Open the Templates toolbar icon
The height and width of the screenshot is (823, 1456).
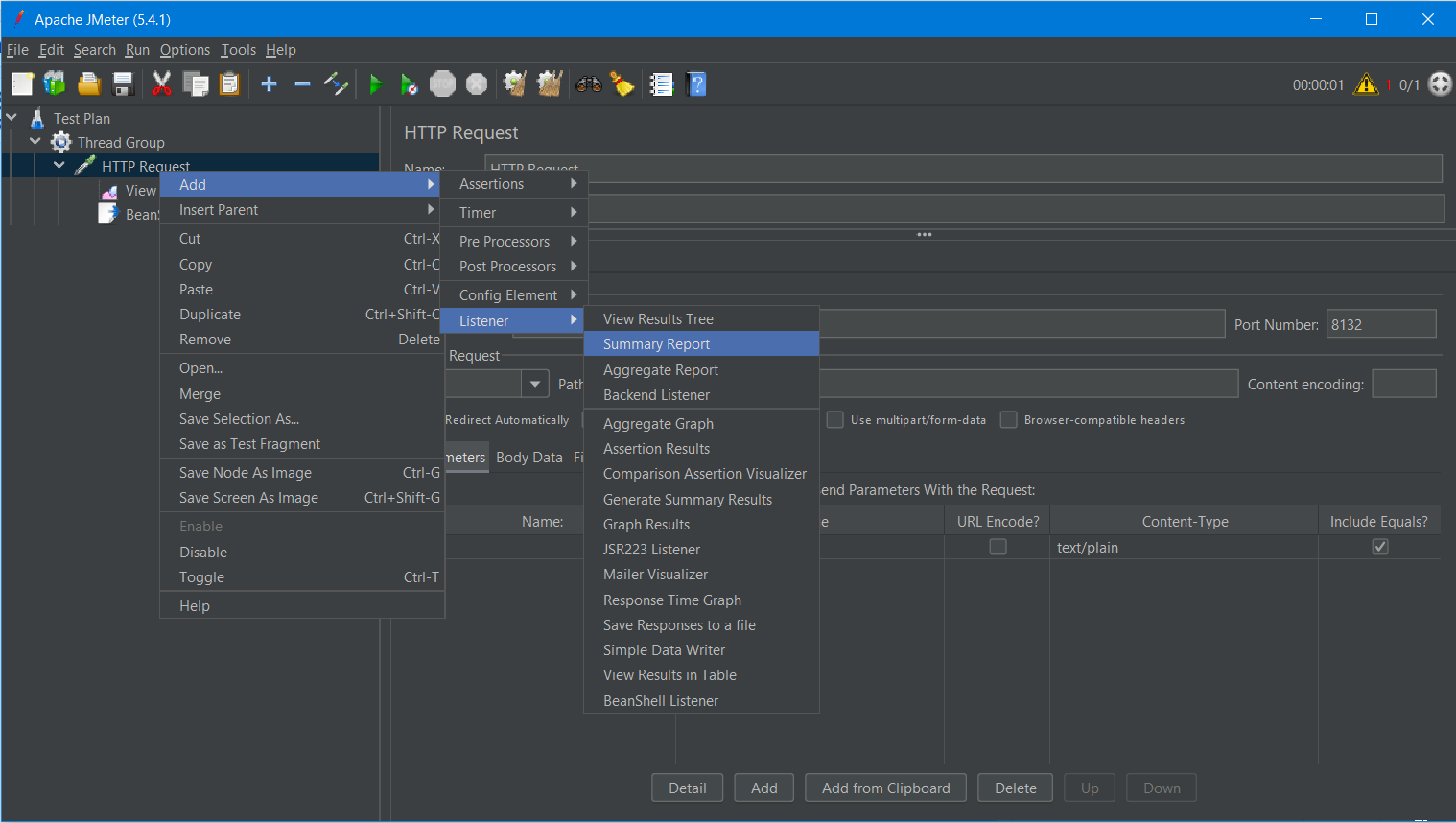click(x=55, y=84)
